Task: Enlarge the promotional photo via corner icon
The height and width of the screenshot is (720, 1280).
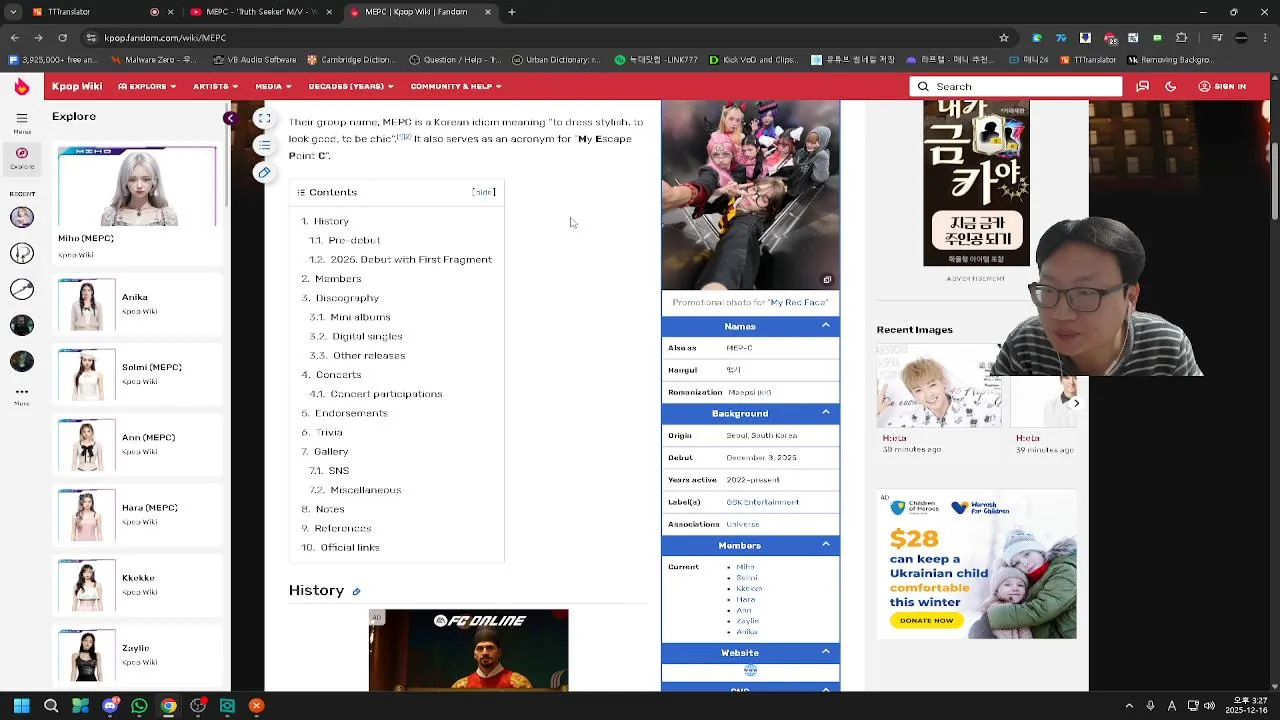Action: tap(827, 280)
